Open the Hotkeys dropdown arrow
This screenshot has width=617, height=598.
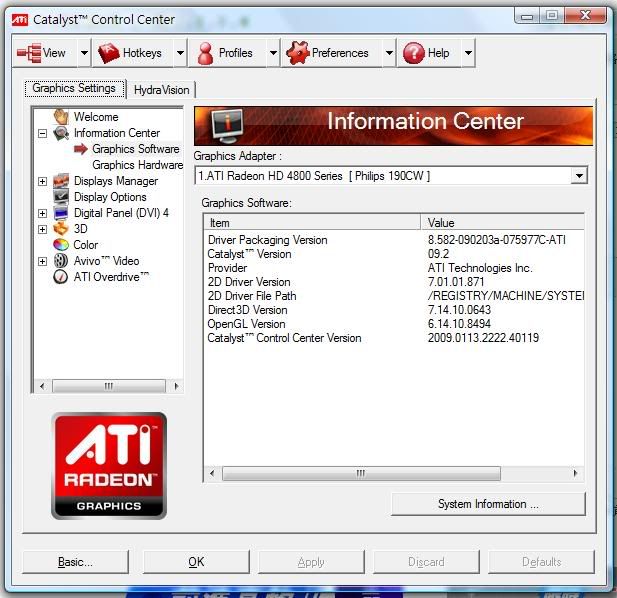click(x=180, y=53)
